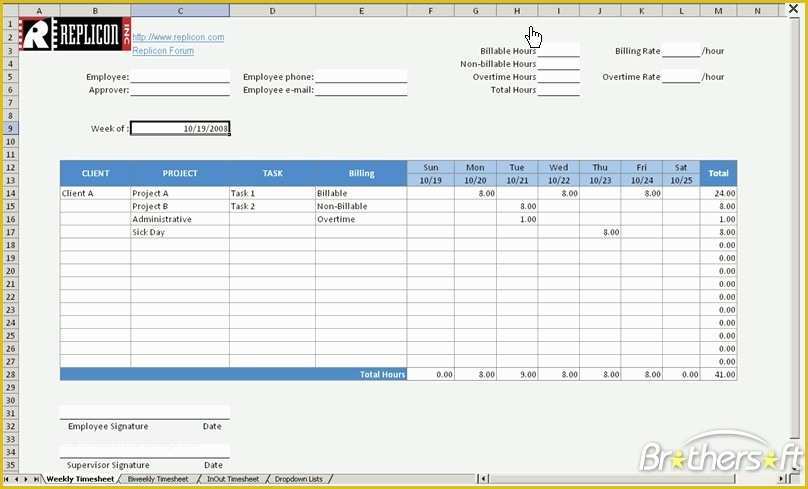Click the PROJECT column header cell

180,174
